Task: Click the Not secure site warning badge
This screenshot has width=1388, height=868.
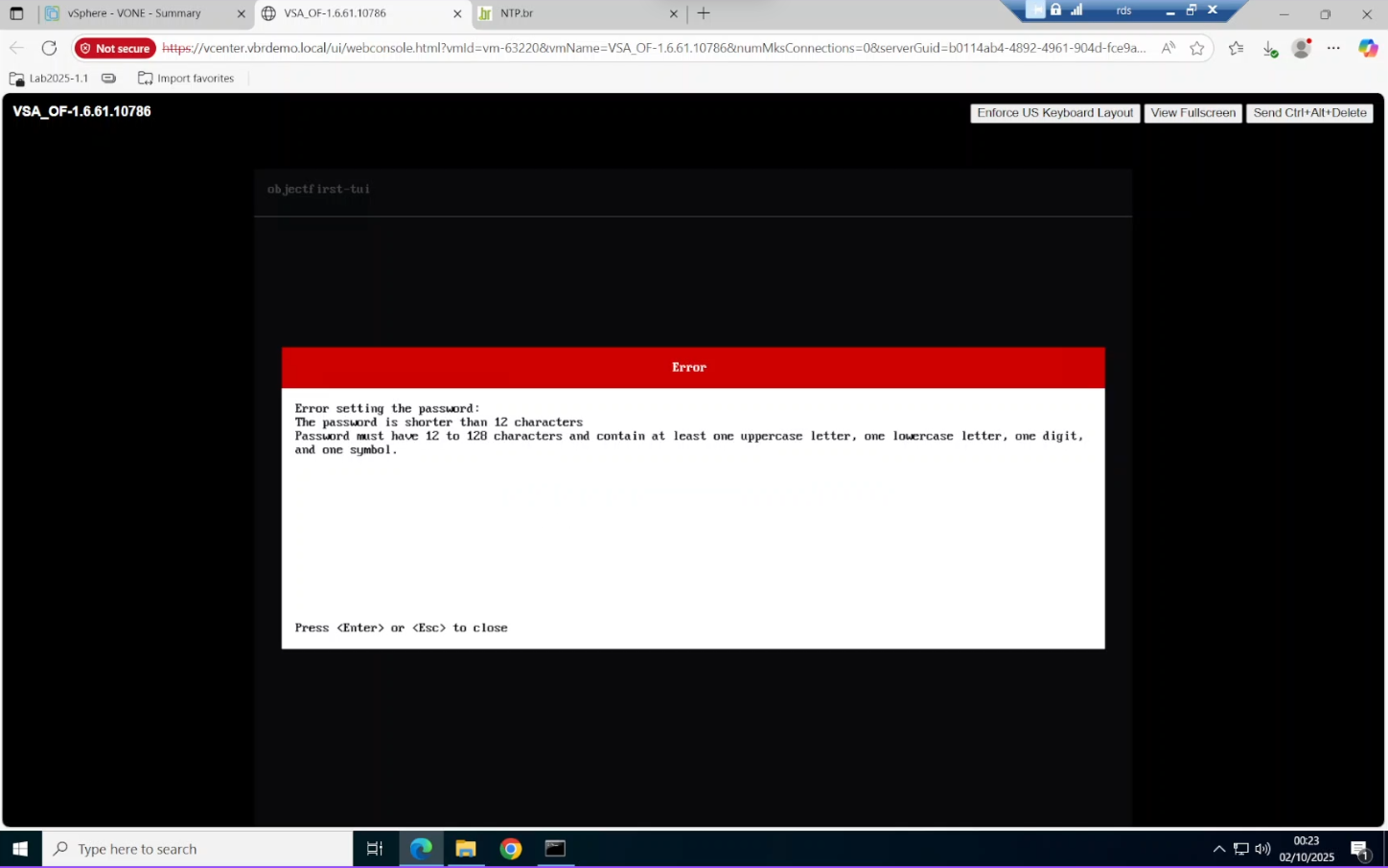Action: pyautogui.click(x=115, y=48)
